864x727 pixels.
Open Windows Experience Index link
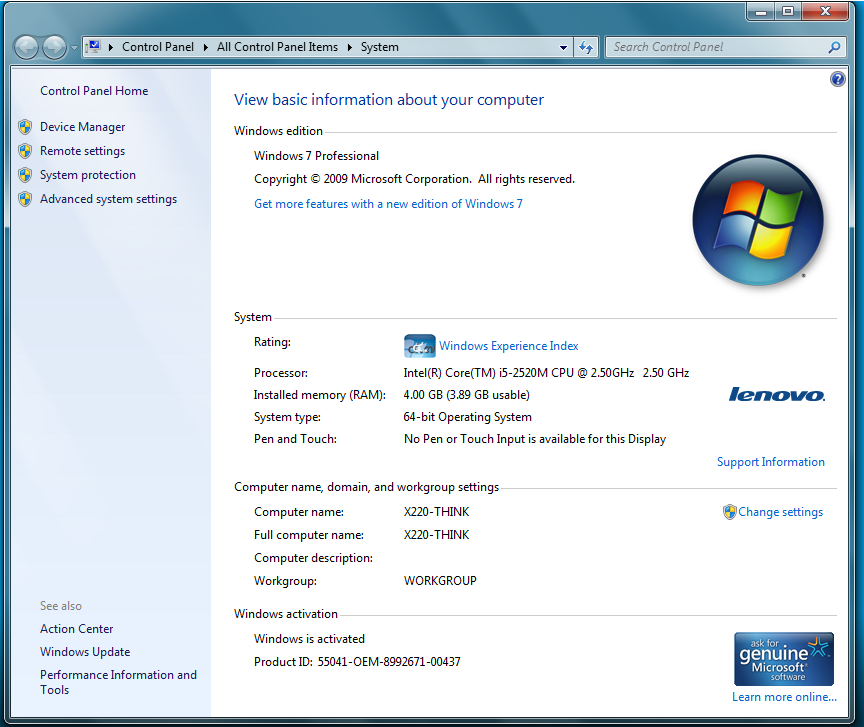click(x=509, y=346)
